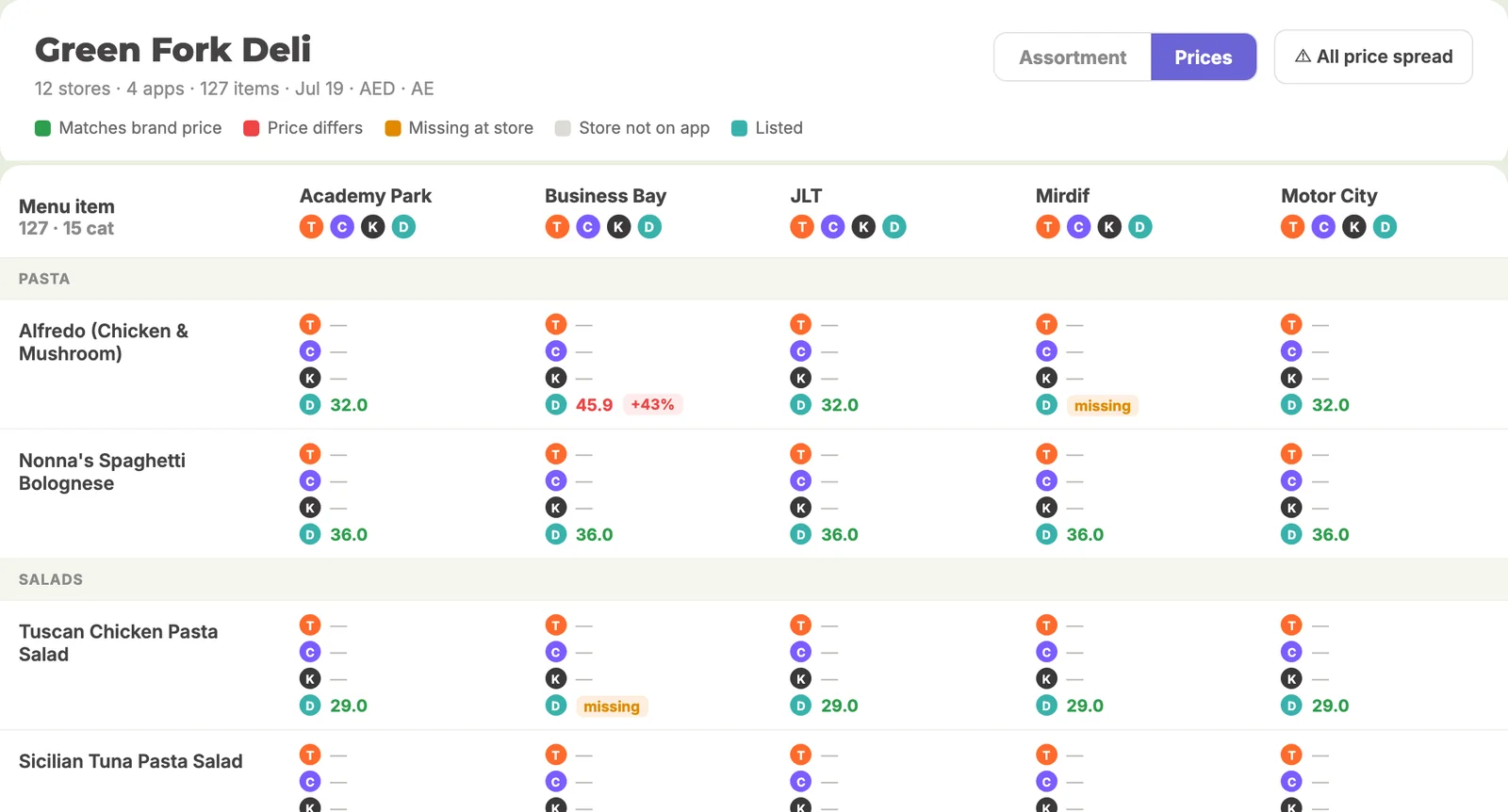Click the K app icon under Mirdif header
This screenshot has width=1508, height=812.
[1109, 227]
